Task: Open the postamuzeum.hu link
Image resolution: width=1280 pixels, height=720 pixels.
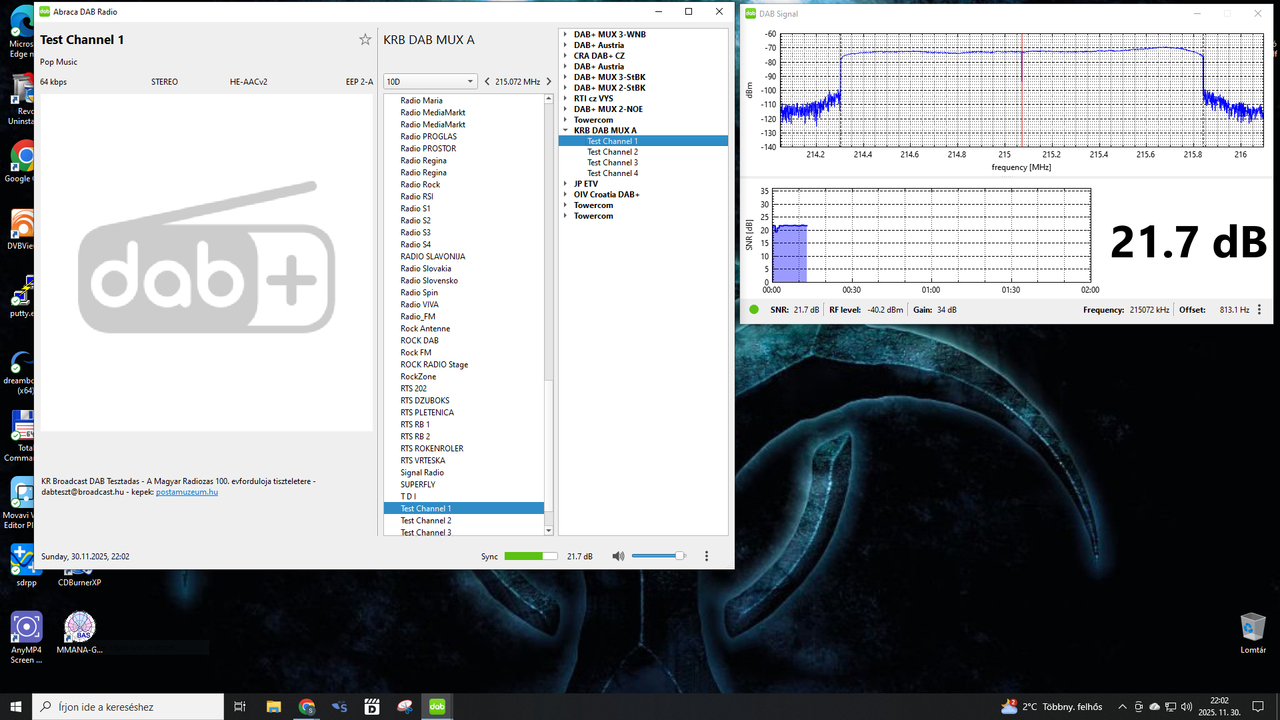Action: 187,492
